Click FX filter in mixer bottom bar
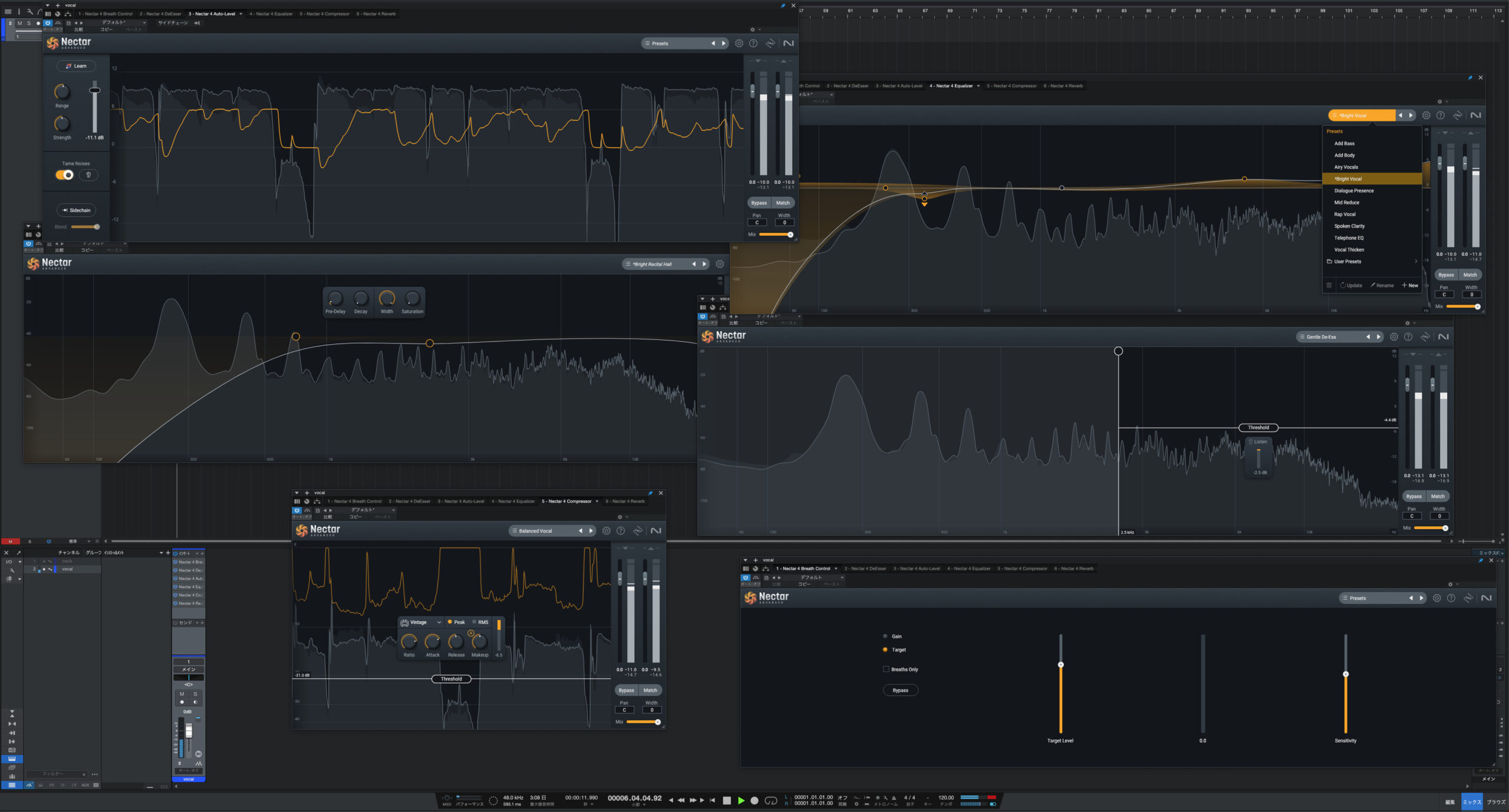Image resolution: width=1509 pixels, height=812 pixels. point(52,785)
